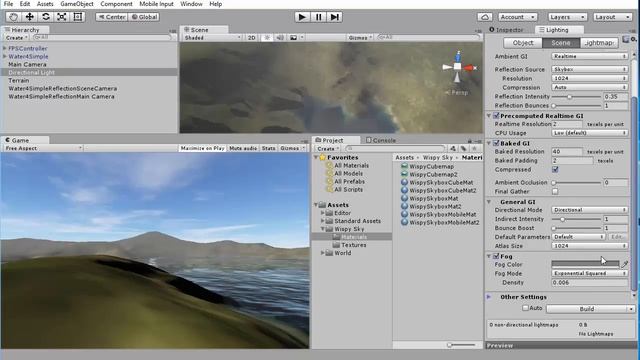Select Terrain in the Hierarchy
The height and width of the screenshot is (360, 640).
19,80
